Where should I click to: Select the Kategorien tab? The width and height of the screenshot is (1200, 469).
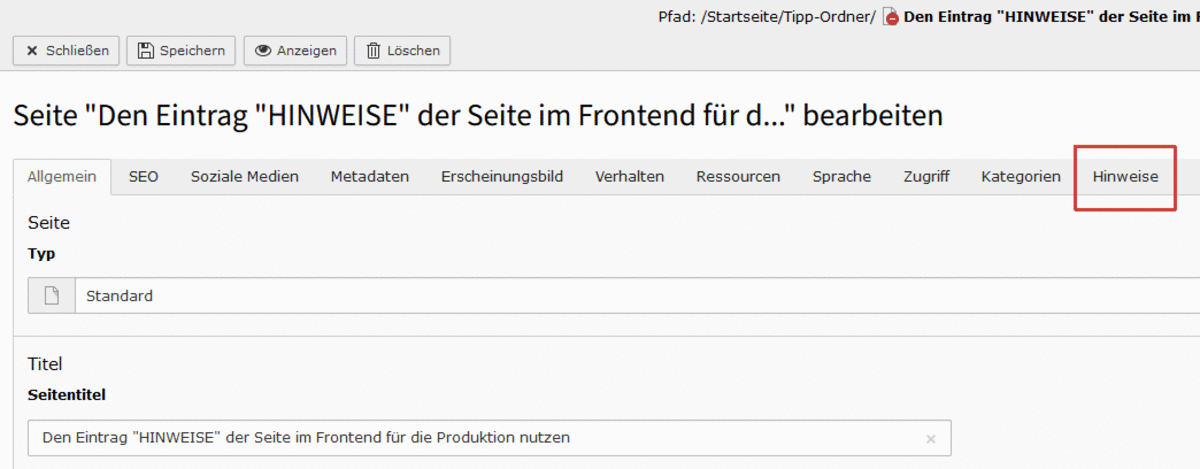pos(1021,177)
